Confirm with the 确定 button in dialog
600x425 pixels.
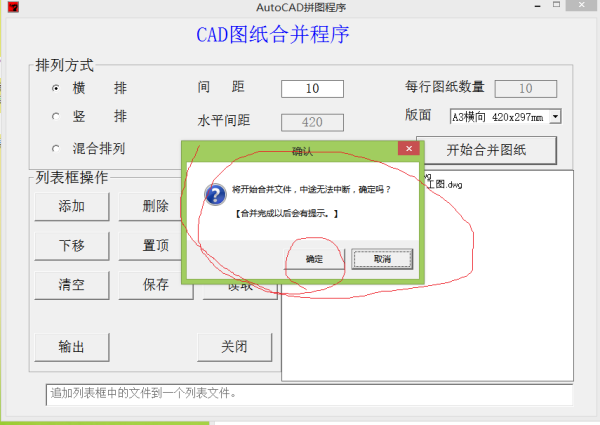[x=315, y=259]
